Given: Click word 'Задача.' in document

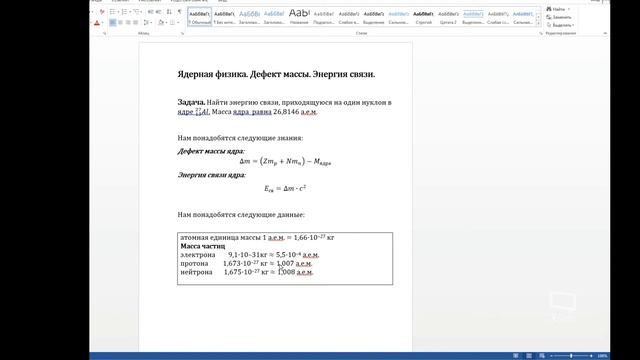Looking at the screenshot, I should (x=191, y=102).
